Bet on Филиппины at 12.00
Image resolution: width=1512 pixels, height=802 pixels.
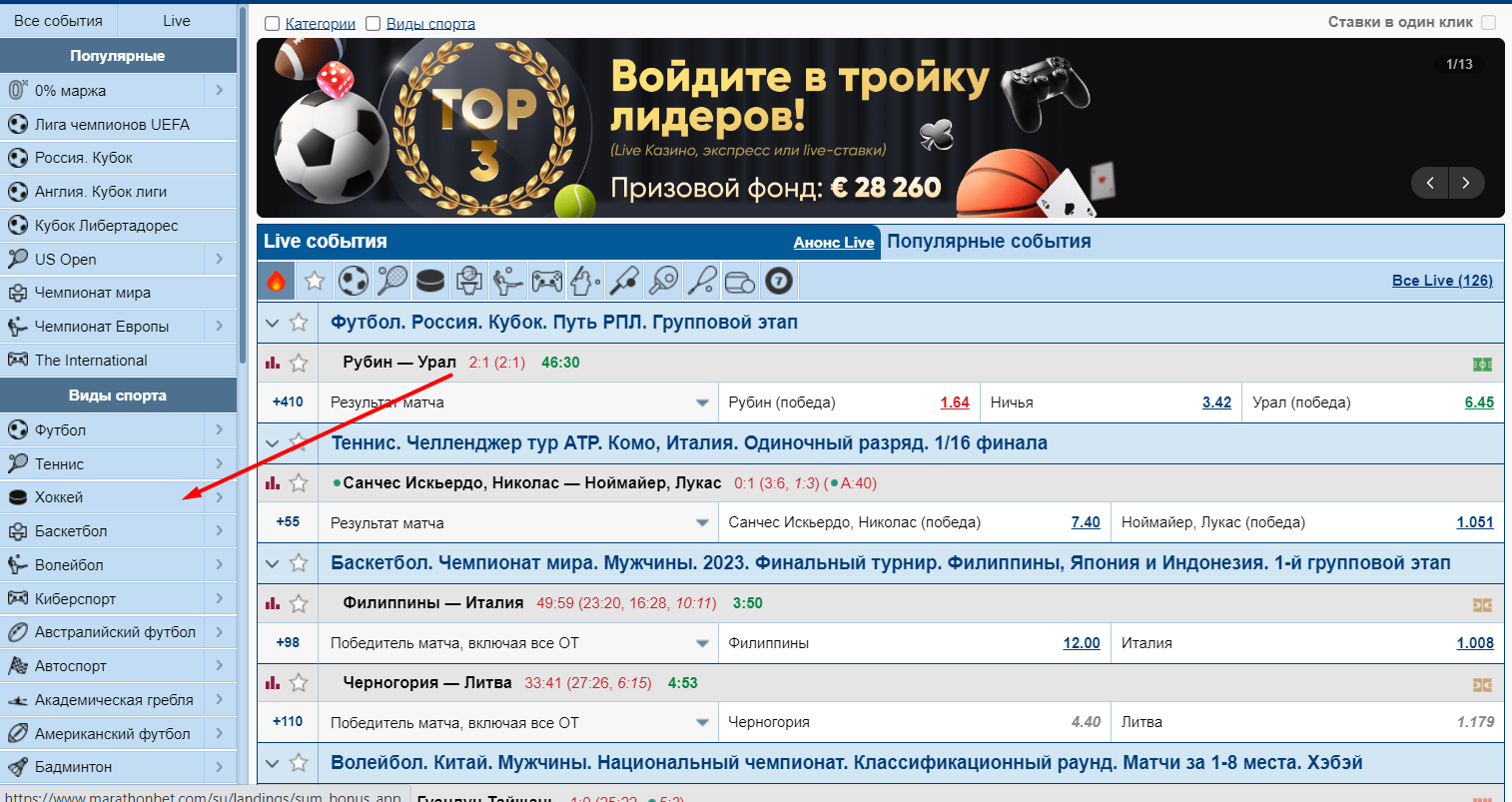click(1082, 643)
